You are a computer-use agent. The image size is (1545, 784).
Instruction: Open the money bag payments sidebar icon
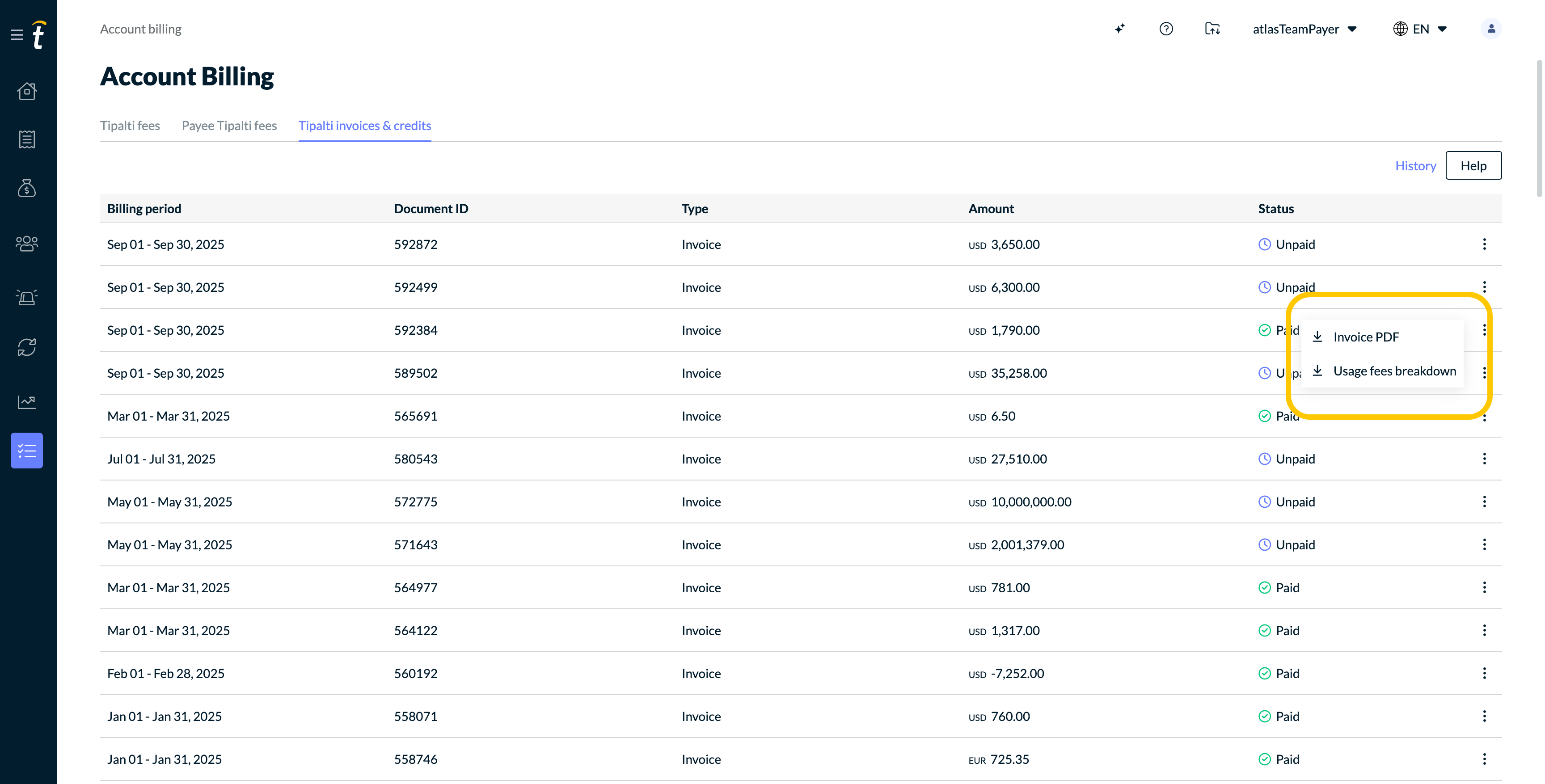[27, 188]
